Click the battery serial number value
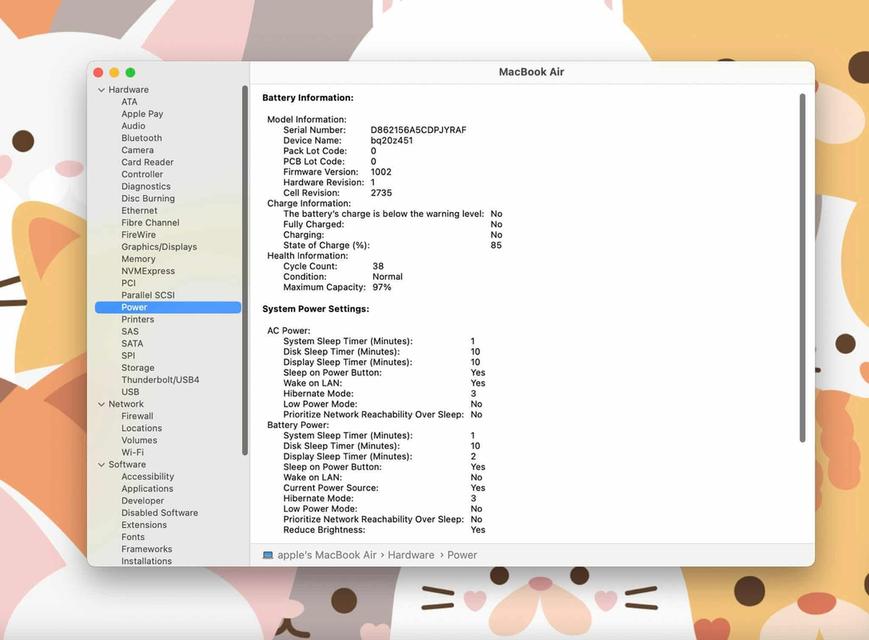869x640 pixels. 418,130
